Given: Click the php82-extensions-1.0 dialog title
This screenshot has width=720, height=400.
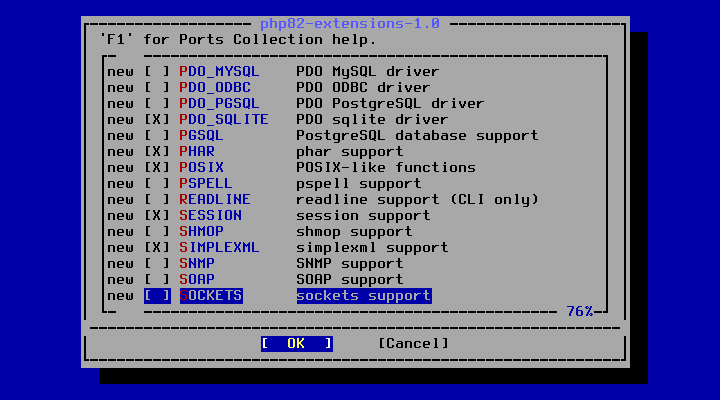Looking at the screenshot, I should 350,23.
